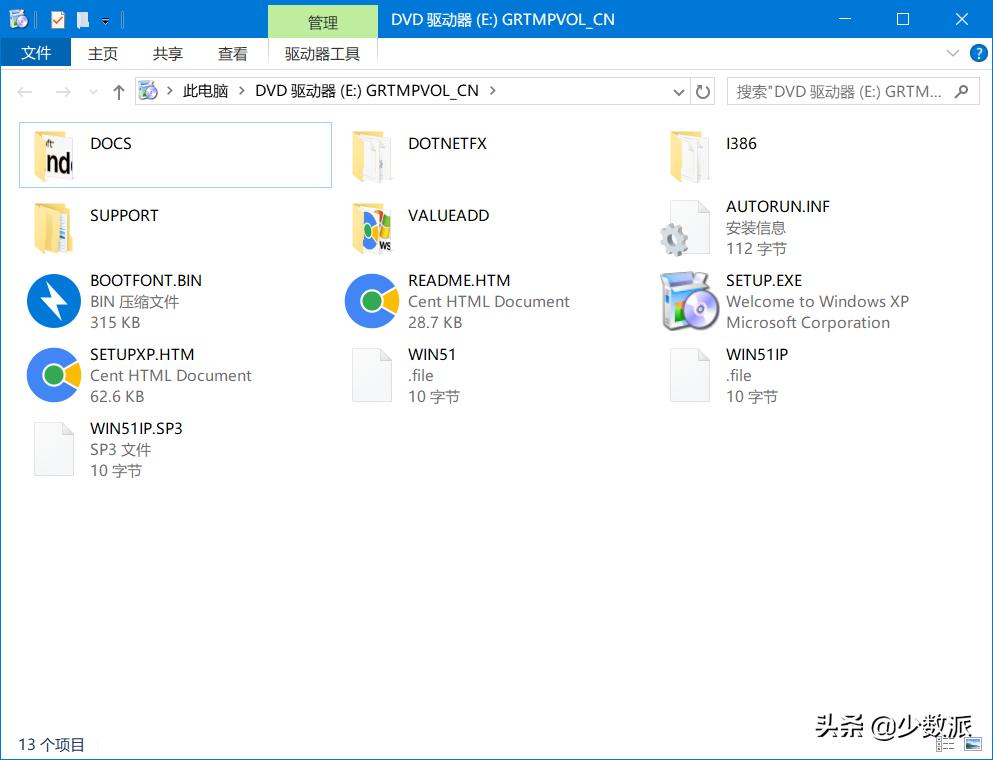Image resolution: width=993 pixels, height=760 pixels.
Task: Open the address bar history dropdown
Action: 677,90
